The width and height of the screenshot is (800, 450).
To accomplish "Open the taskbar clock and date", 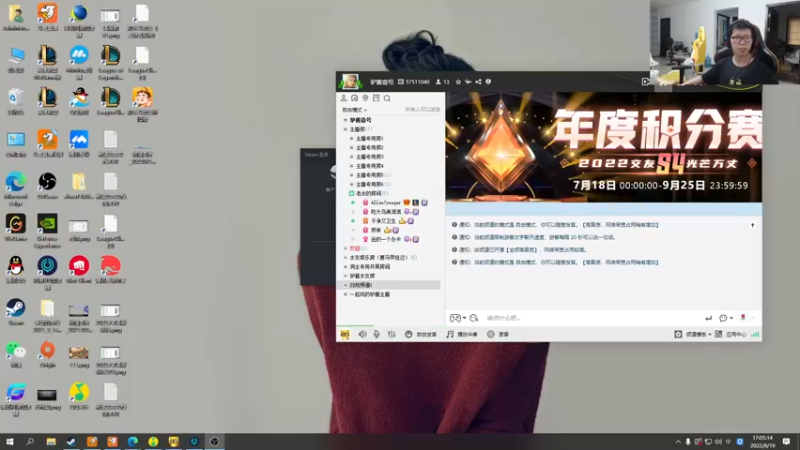I will click(x=762, y=441).
